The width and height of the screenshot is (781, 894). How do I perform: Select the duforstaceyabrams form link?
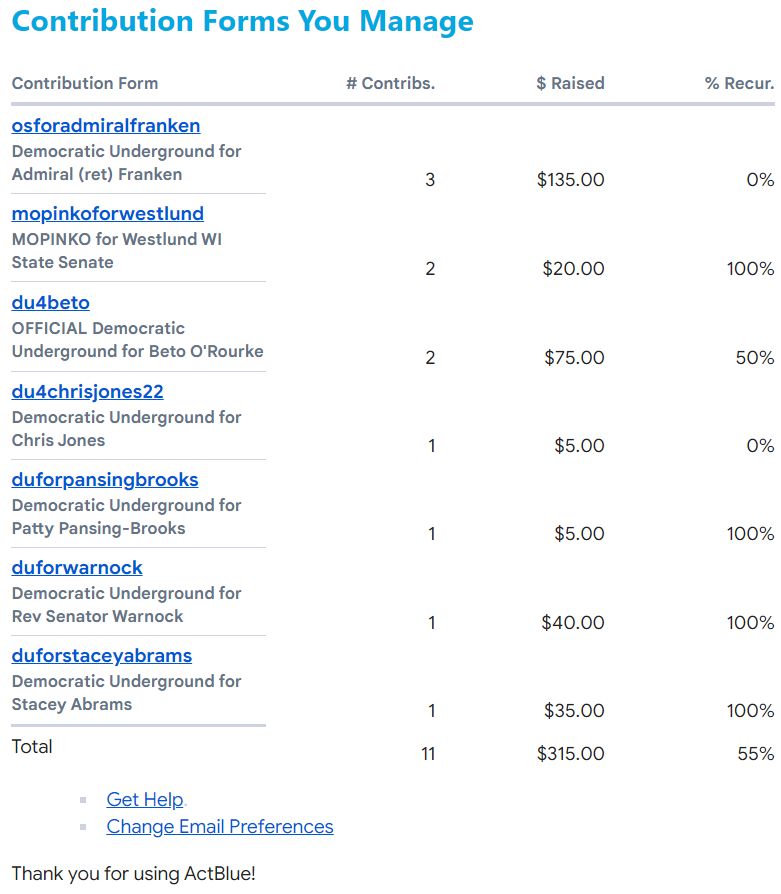[x=102, y=656]
